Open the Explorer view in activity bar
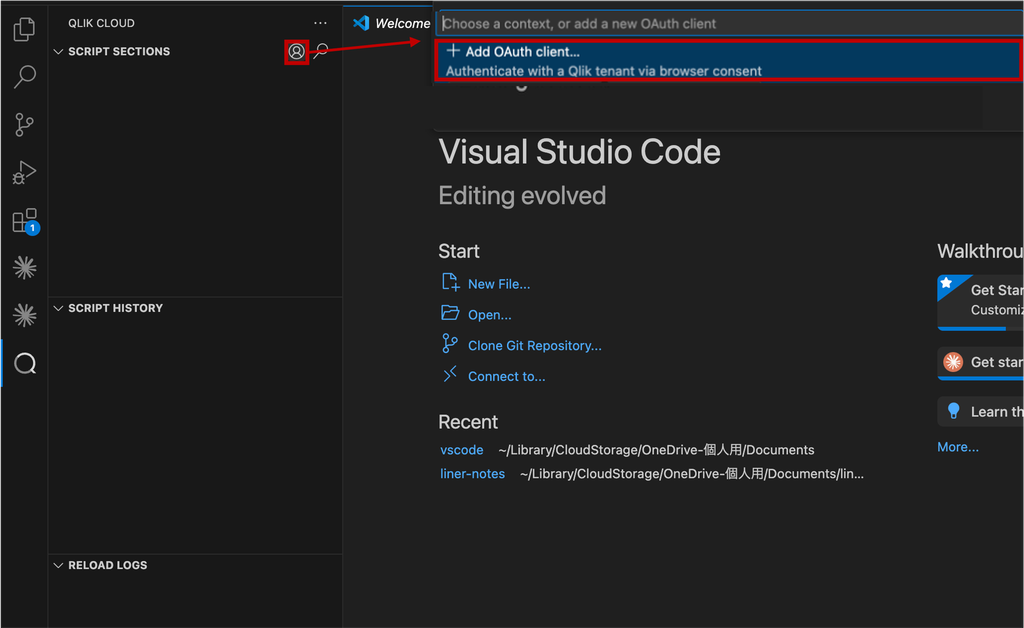This screenshot has width=1024, height=628. tap(24, 29)
